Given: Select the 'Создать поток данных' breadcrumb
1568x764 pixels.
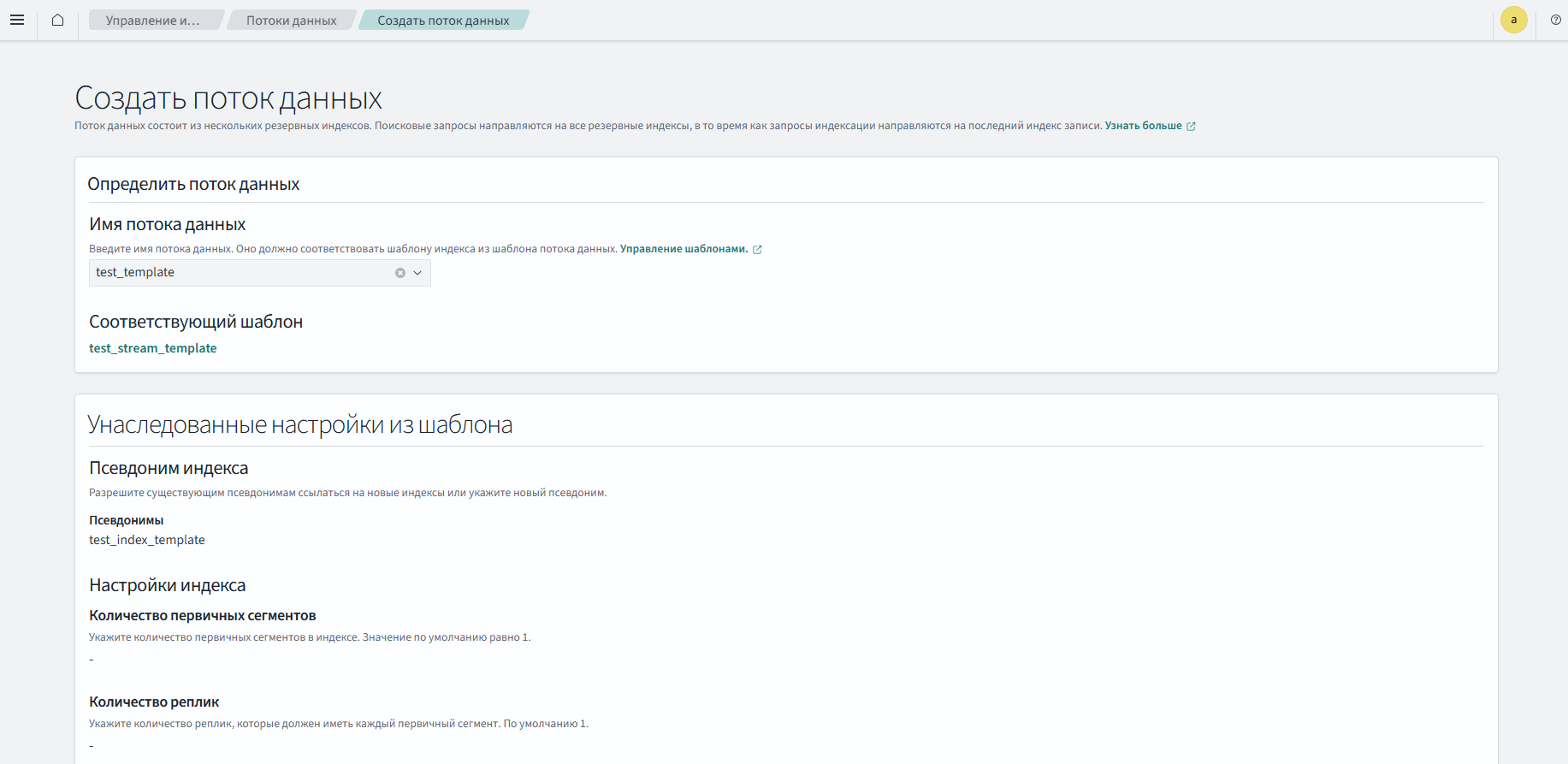Looking at the screenshot, I should (443, 21).
